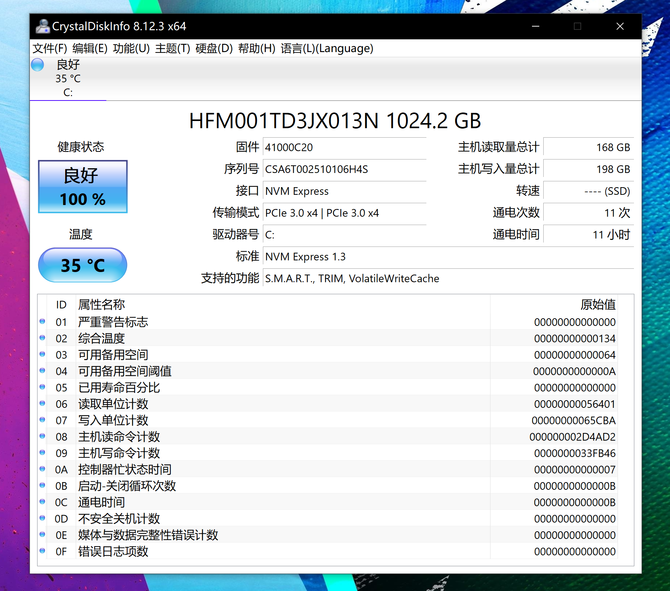The height and width of the screenshot is (591, 670).
Task: Click the status dot for attribute 0F
Action: point(42,551)
